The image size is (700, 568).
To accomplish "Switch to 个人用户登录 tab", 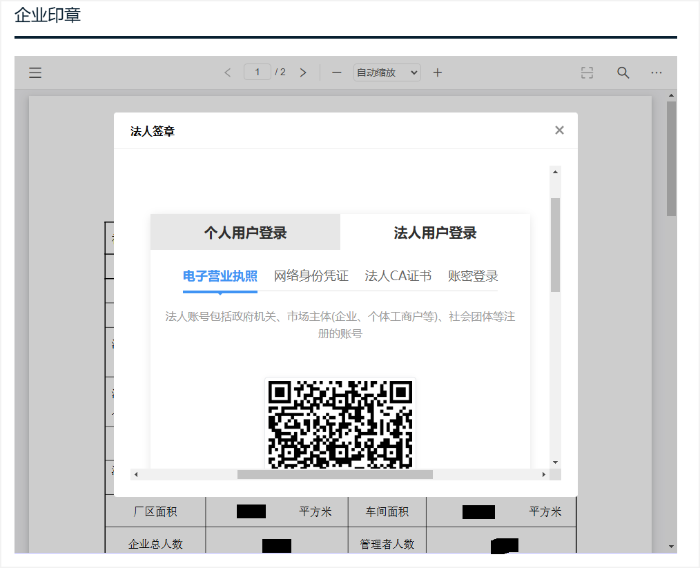I will click(x=245, y=232).
